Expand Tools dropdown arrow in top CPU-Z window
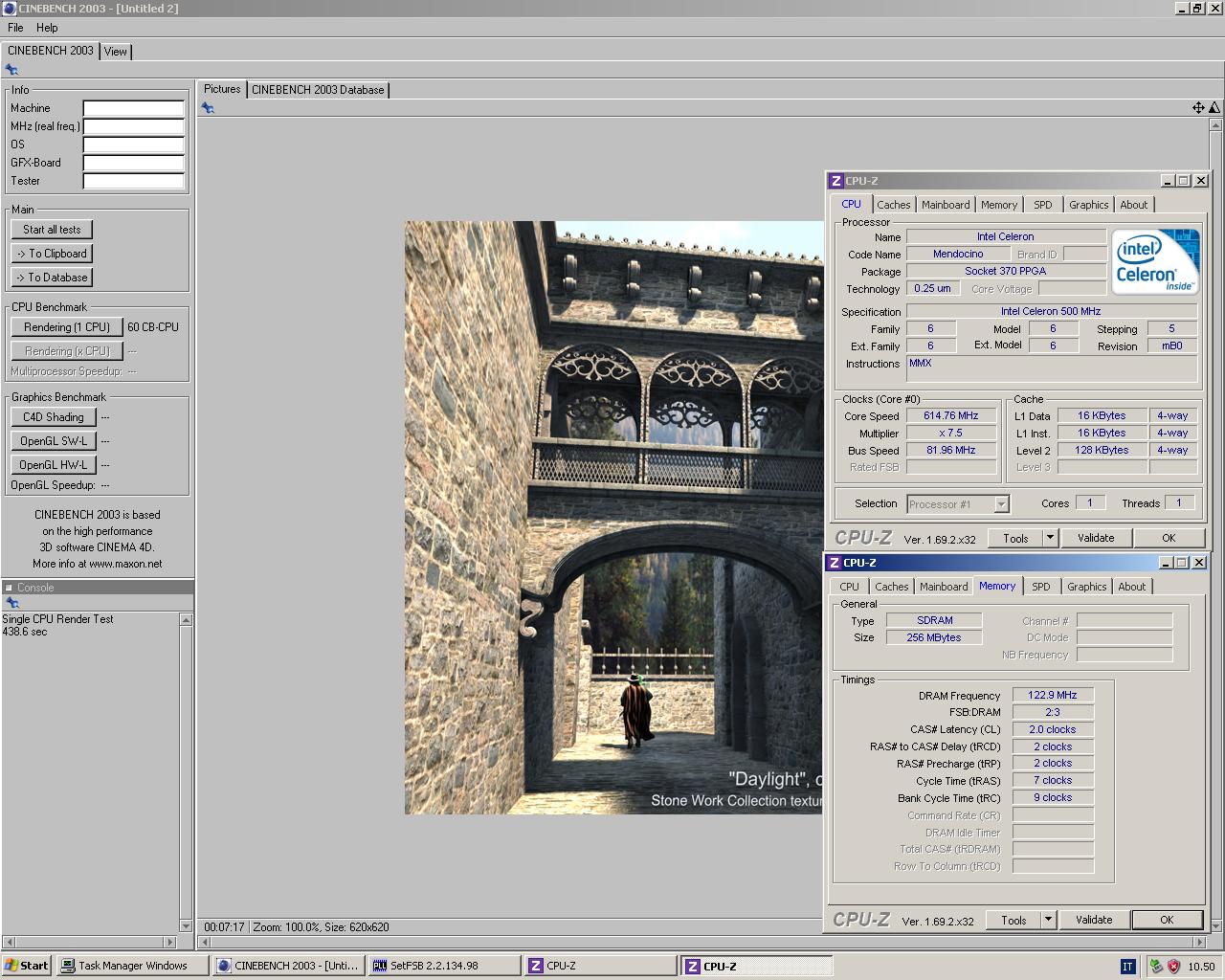The width and height of the screenshot is (1225, 980). [x=1050, y=538]
